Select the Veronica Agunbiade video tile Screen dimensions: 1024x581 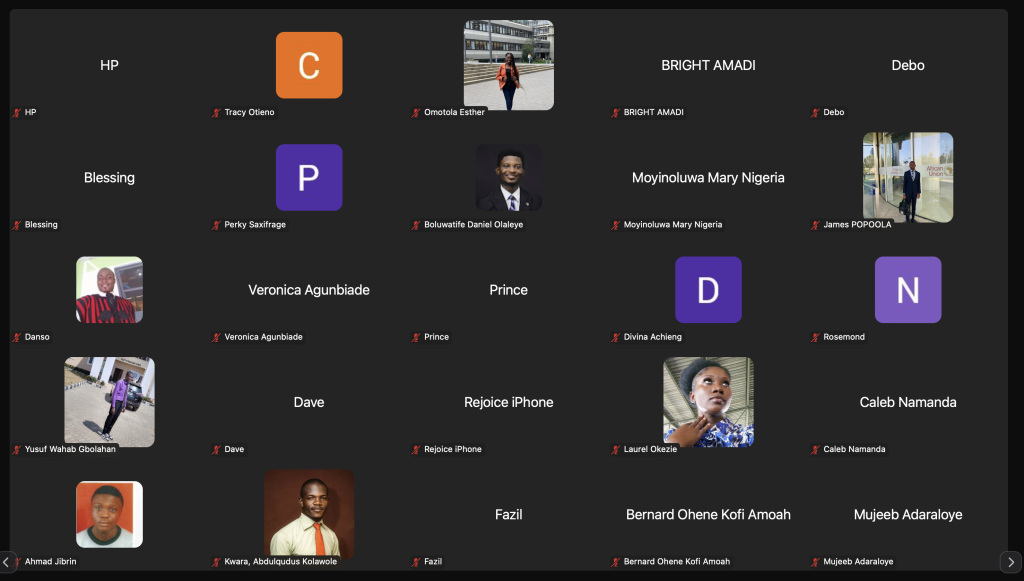(309, 290)
